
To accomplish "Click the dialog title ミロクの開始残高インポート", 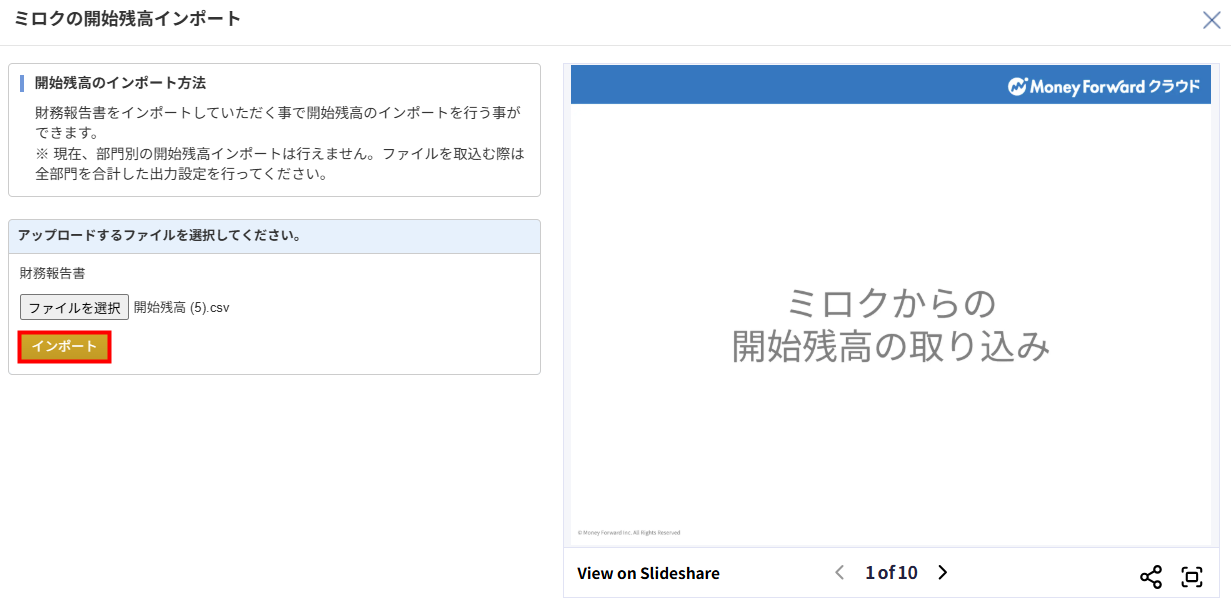I will click(x=127, y=19).
